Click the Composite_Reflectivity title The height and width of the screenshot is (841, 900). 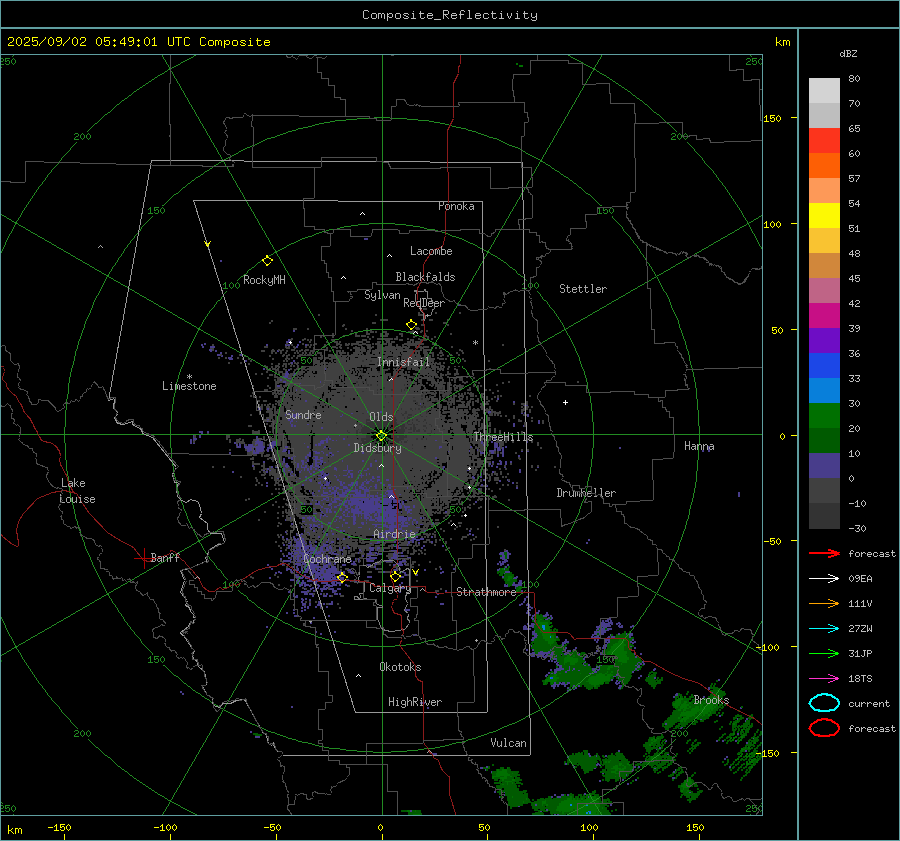click(450, 15)
